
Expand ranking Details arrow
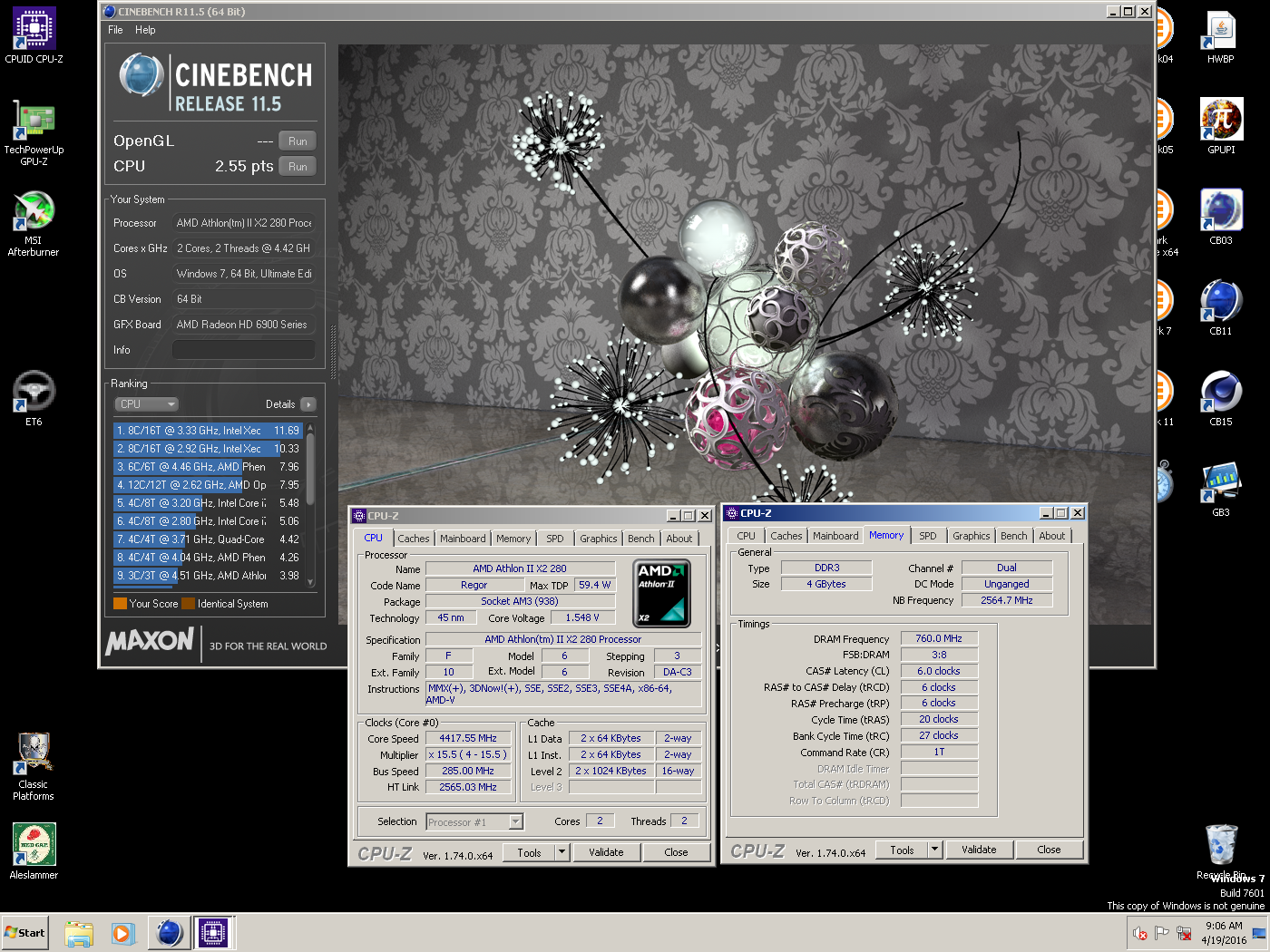coord(308,404)
